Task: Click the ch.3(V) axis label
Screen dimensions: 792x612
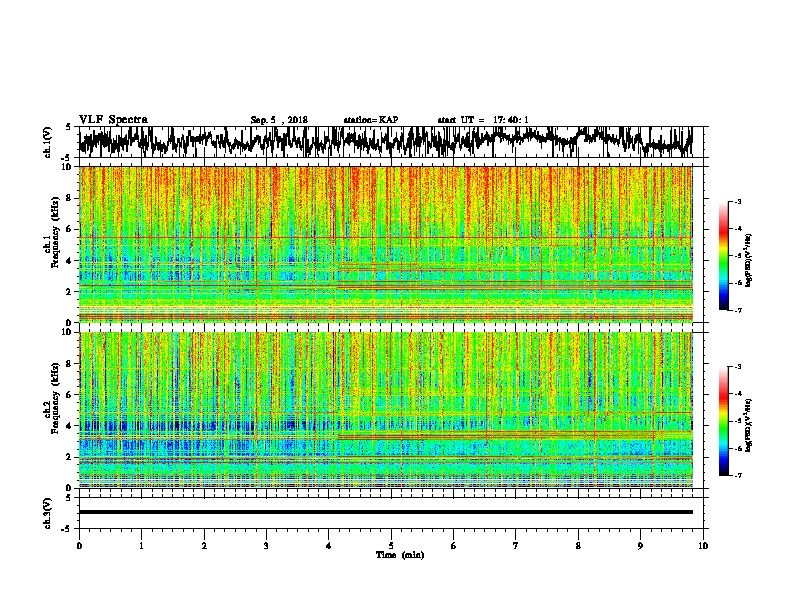Action: (x=47, y=513)
